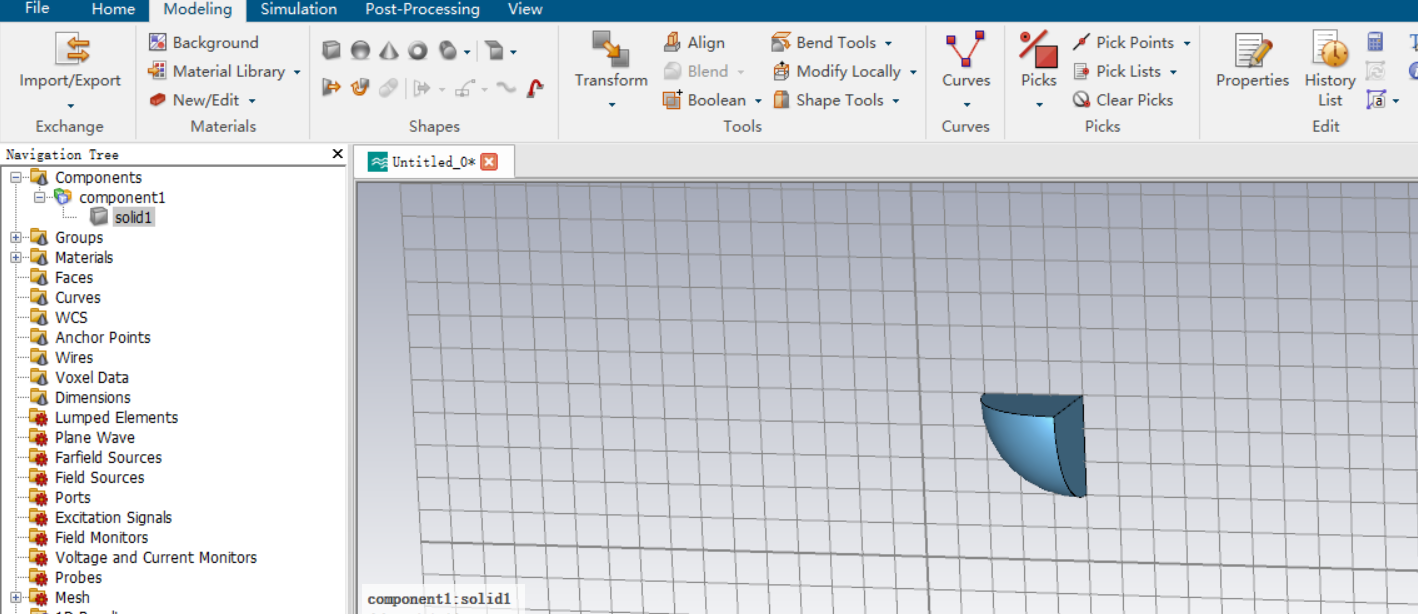Select the Ports tree item
The width and height of the screenshot is (1418, 614).
(x=72, y=497)
